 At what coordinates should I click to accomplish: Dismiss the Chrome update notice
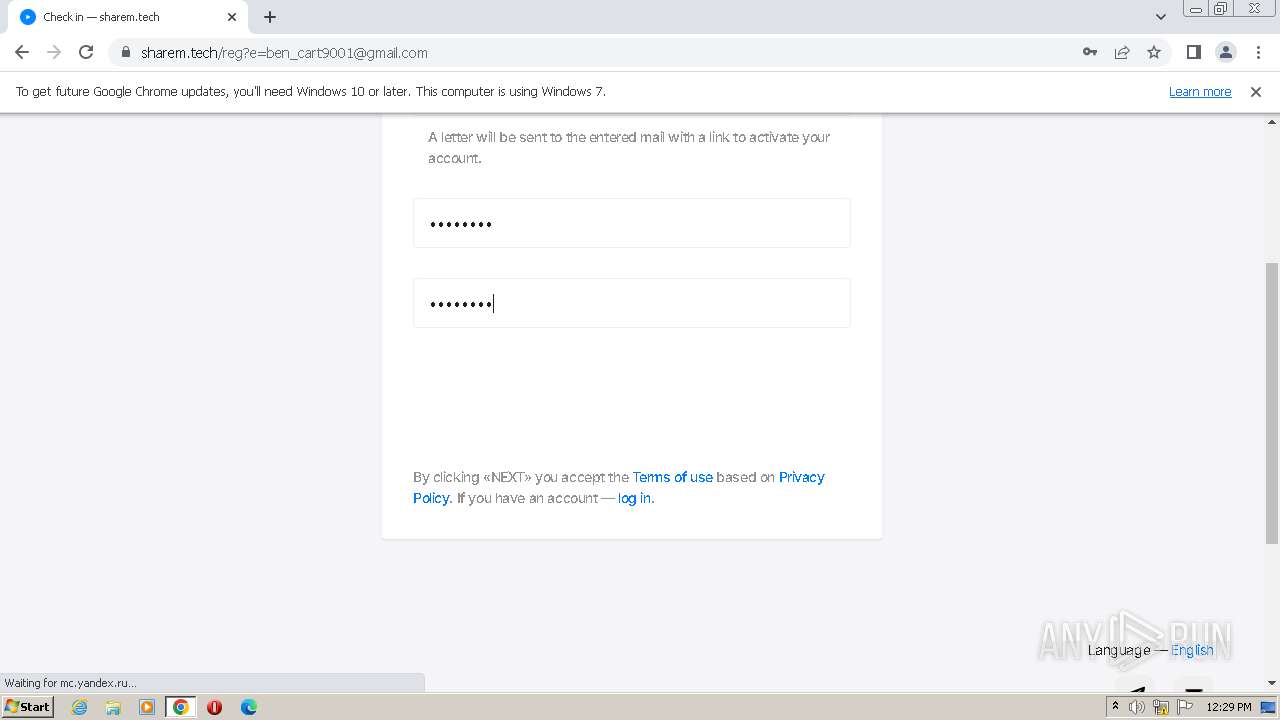tap(1256, 91)
